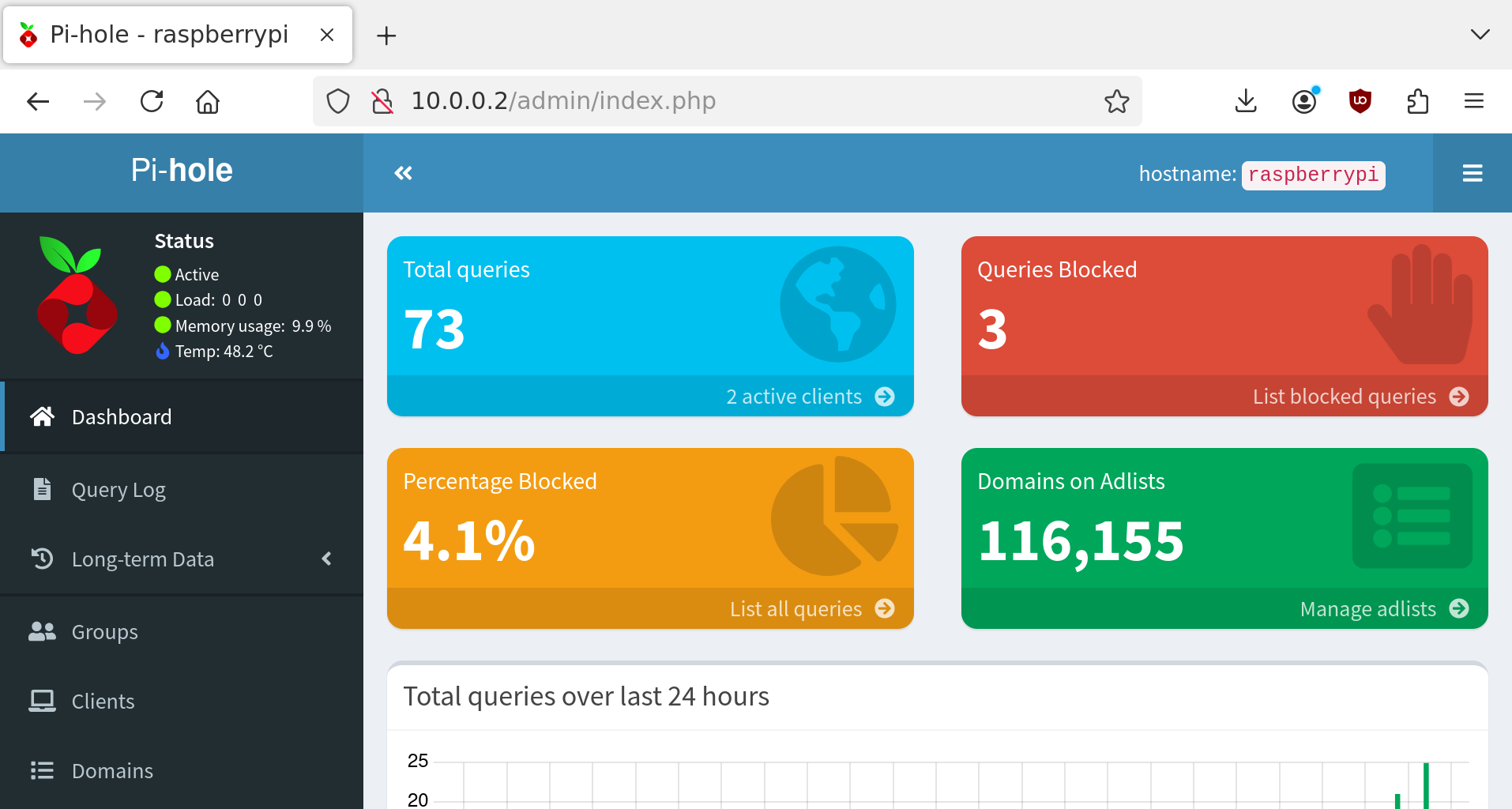Click the green memory usage status indicator
Screen dimensions: 1512x809
coord(162,325)
